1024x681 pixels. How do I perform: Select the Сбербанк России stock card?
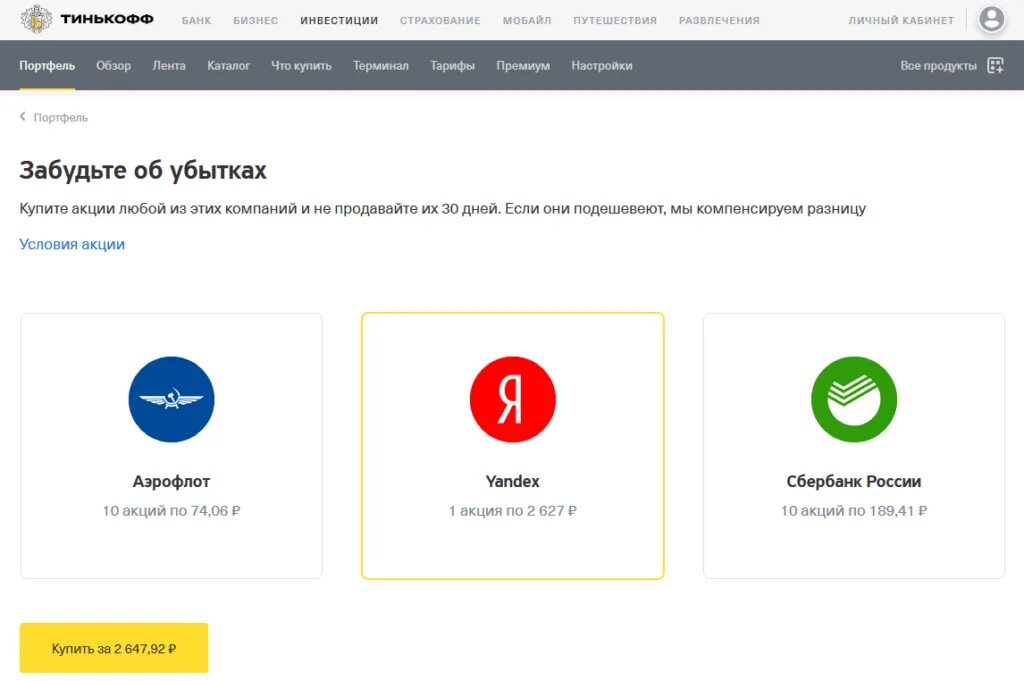pos(854,445)
